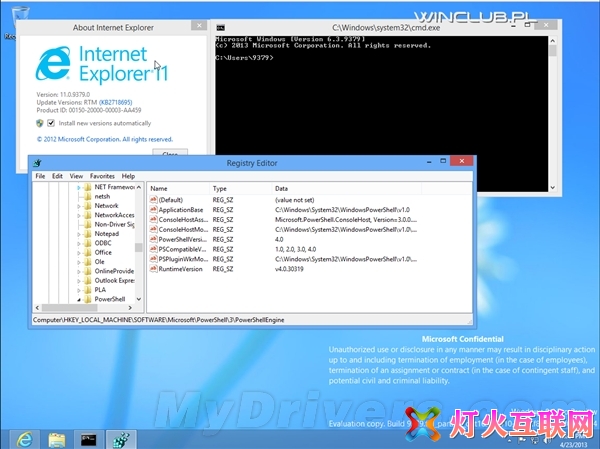Open File Explorer from the taskbar
Image resolution: width=600 pixels, height=449 pixels.
coord(56,438)
